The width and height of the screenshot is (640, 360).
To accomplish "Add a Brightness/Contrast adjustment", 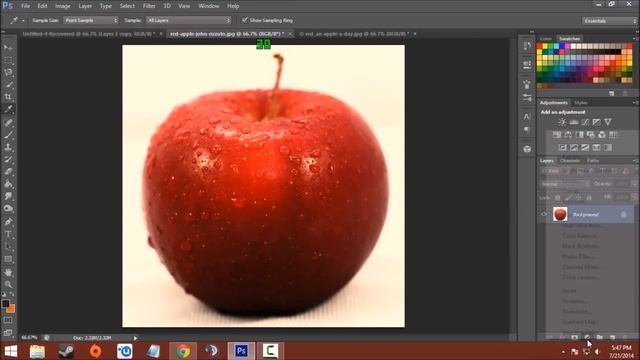I will [562, 122].
